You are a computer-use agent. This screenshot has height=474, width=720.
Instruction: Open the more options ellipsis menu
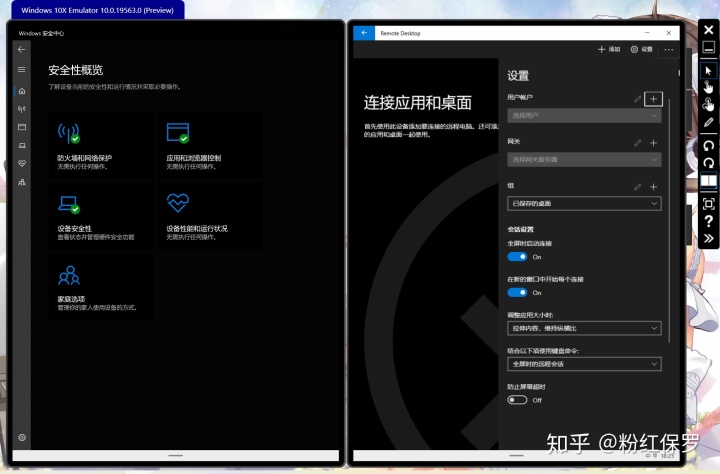click(x=669, y=49)
